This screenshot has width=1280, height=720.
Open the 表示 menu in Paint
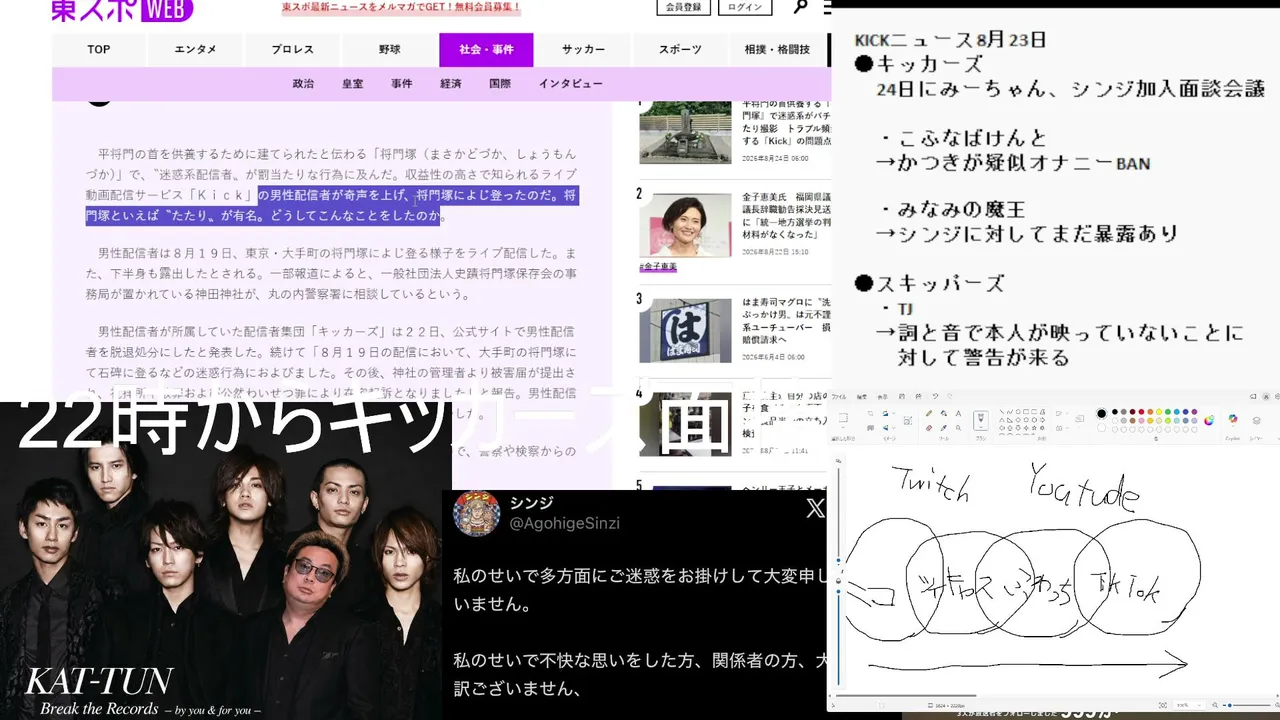coord(883,396)
